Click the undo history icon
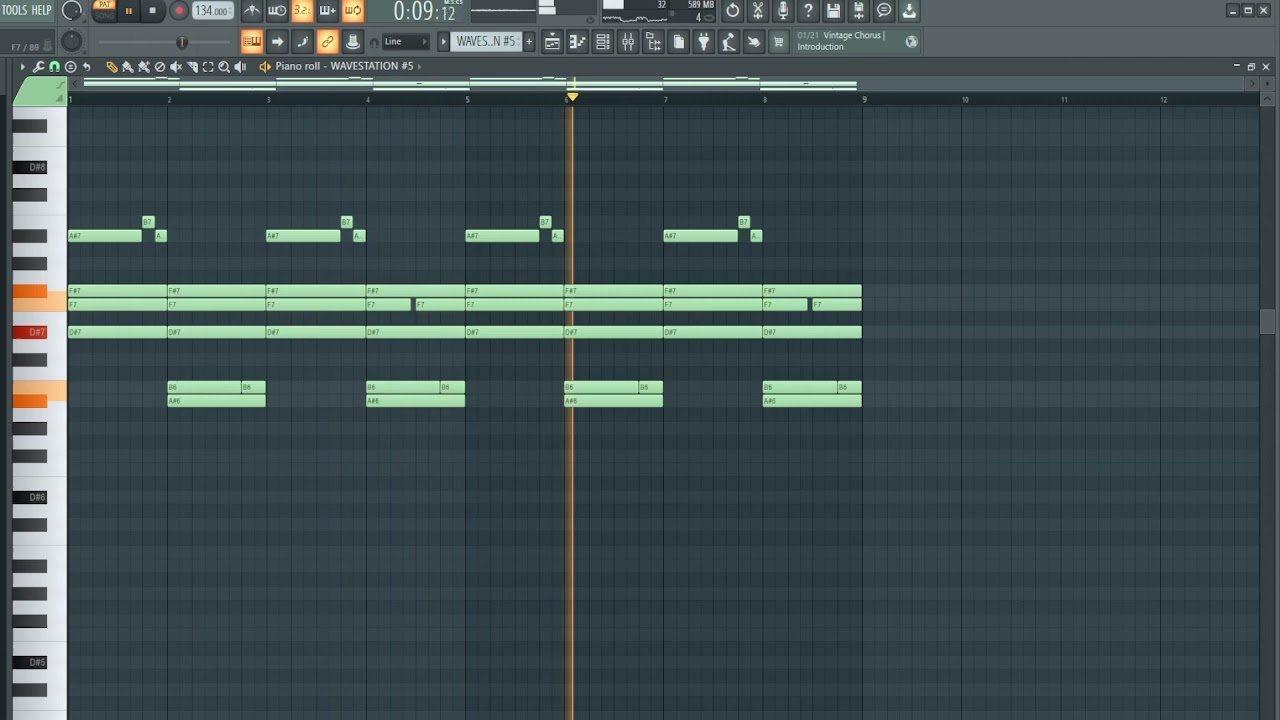The image size is (1280, 720). click(x=733, y=11)
